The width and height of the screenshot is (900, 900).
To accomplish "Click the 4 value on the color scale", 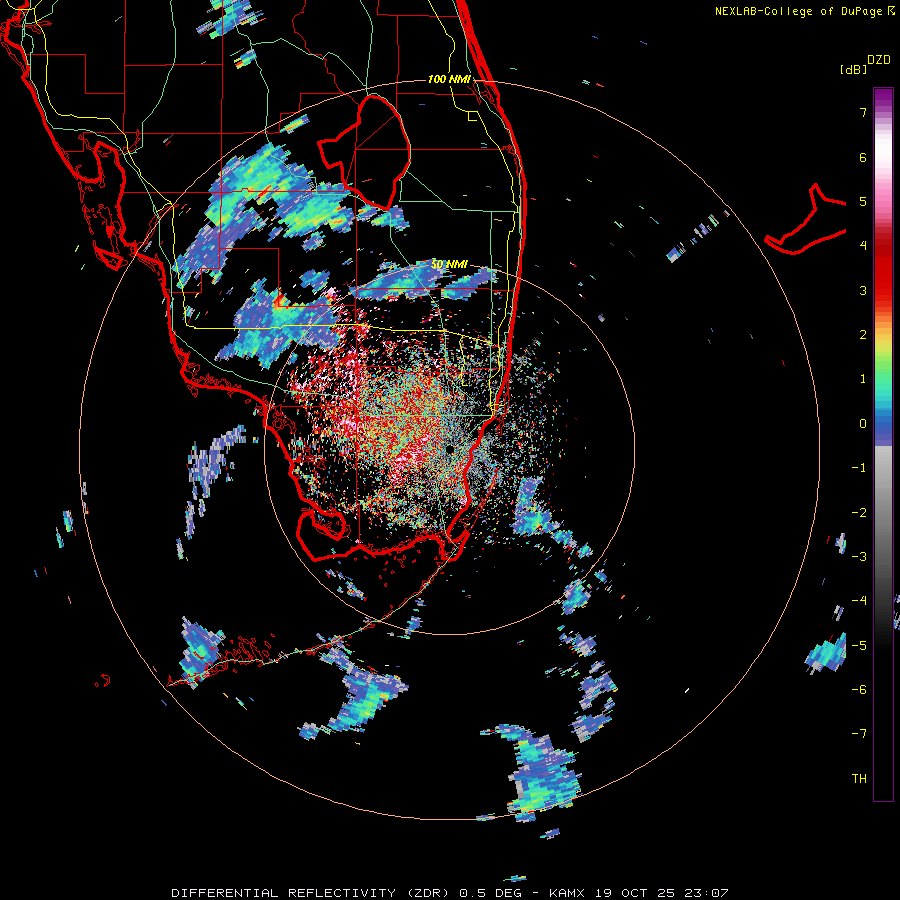I will (863, 246).
